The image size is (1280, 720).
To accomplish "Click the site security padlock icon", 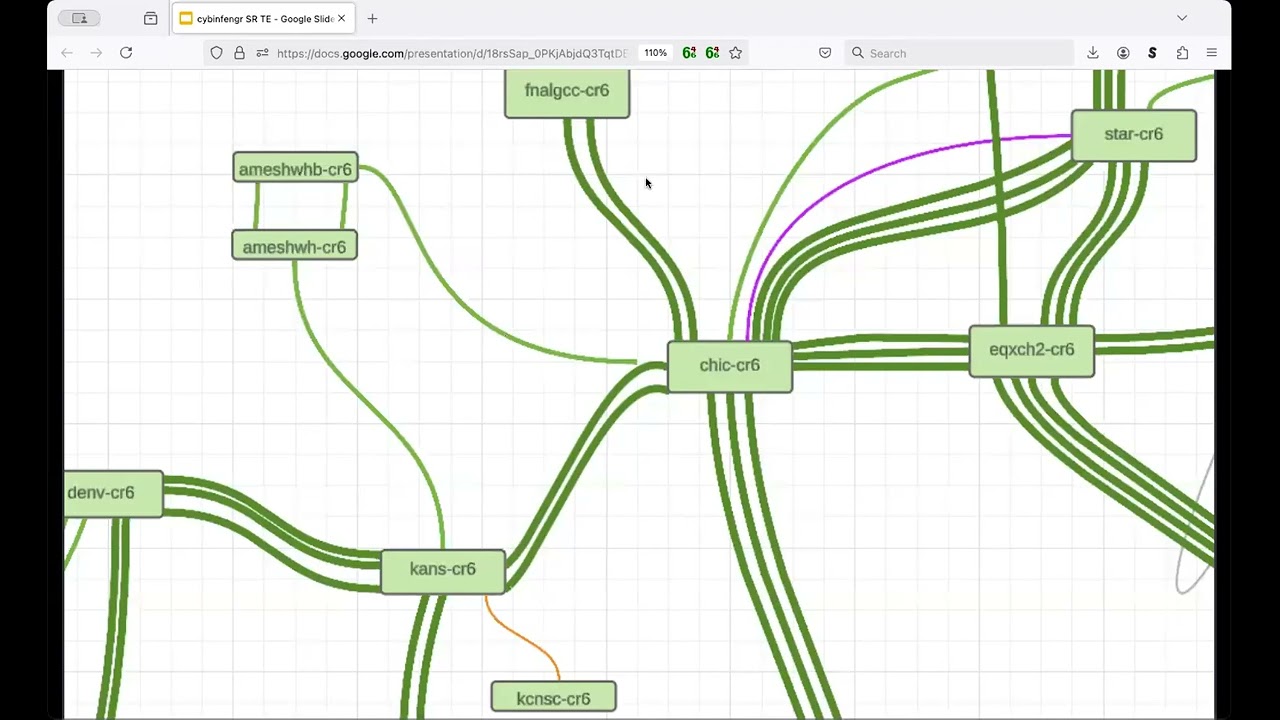I will tap(239, 53).
